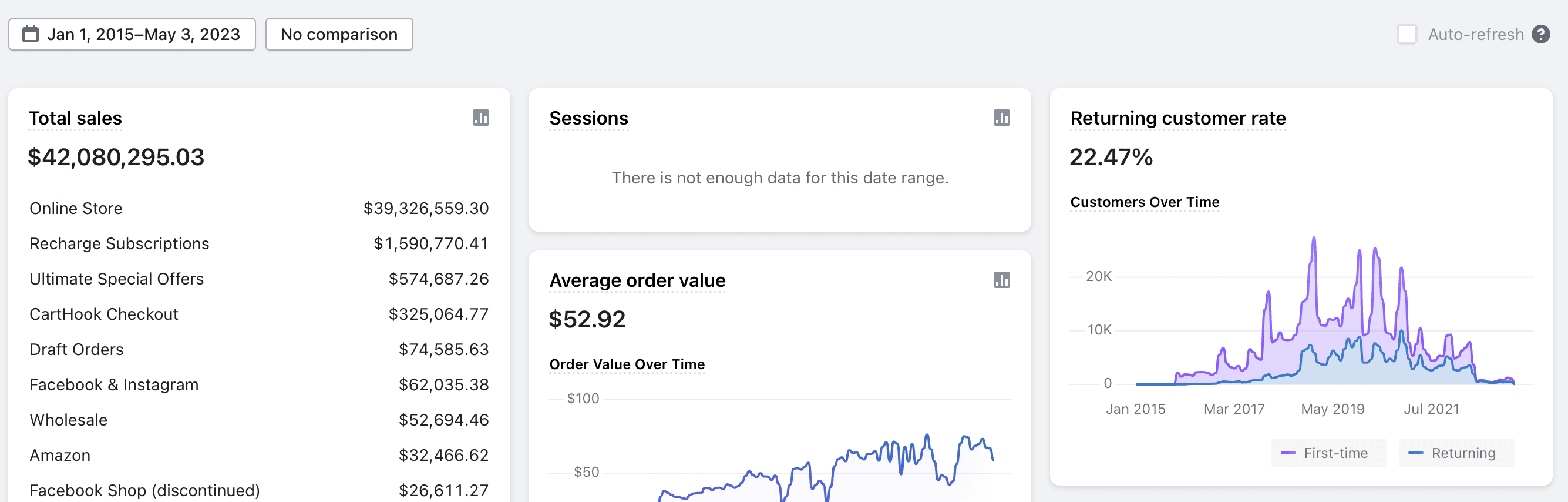Click the Customers Over Time chart peak

[1314, 238]
